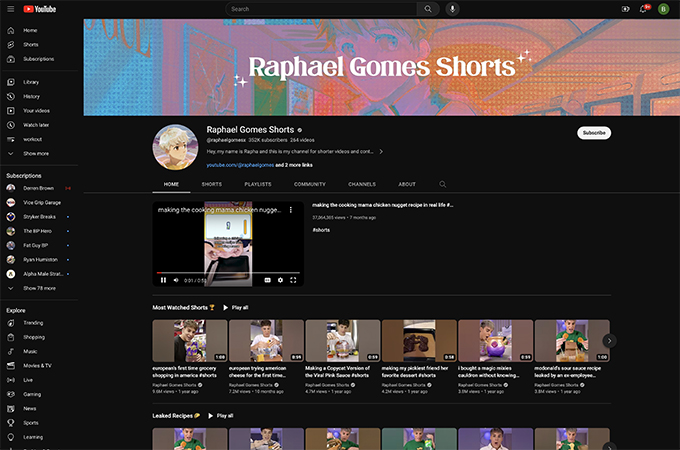Open the account avatar menu
Image resolution: width=680 pixels, height=450 pixels.
(x=663, y=9)
